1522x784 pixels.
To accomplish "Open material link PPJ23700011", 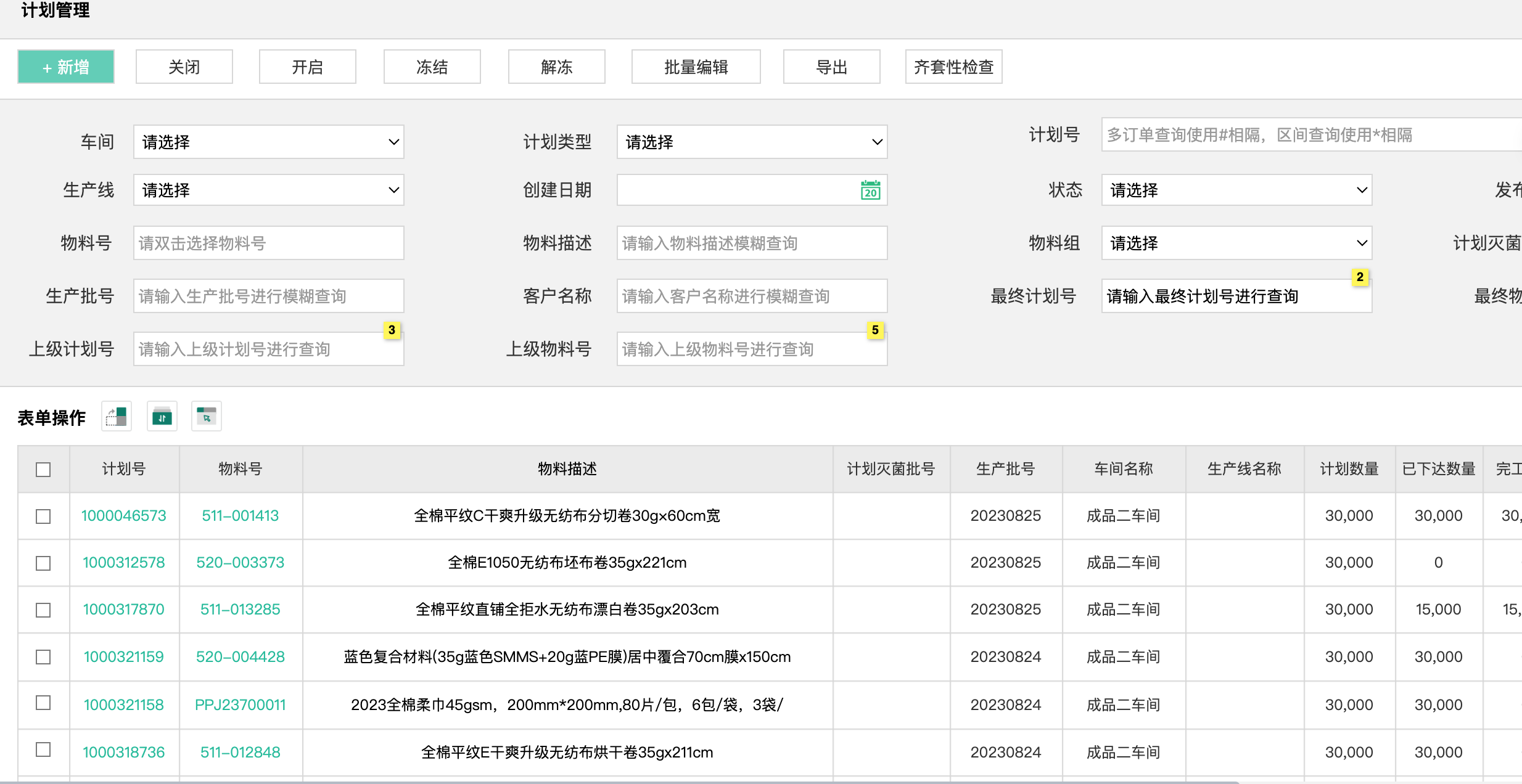I will click(x=241, y=705).
